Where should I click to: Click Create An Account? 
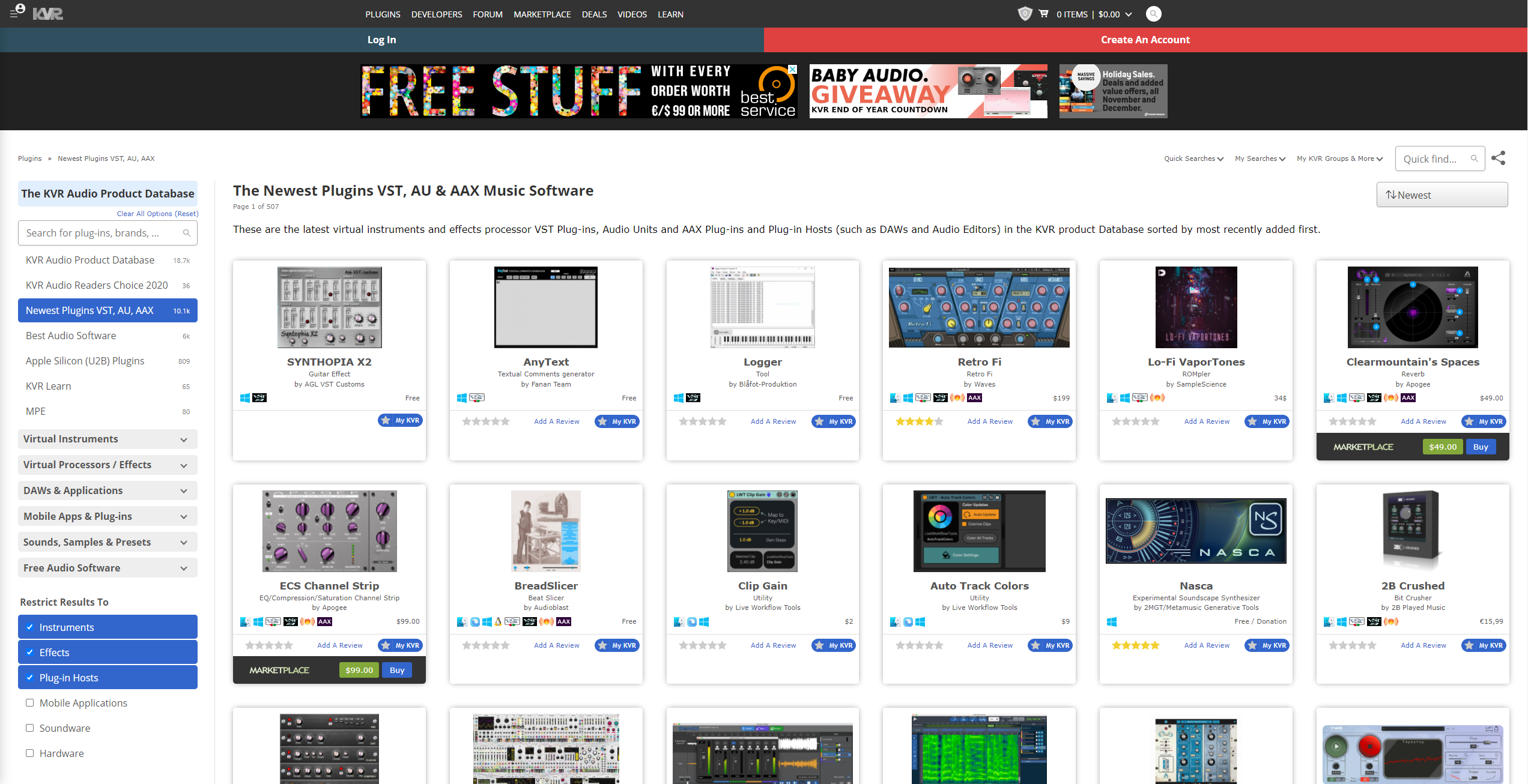point(1145,40)
